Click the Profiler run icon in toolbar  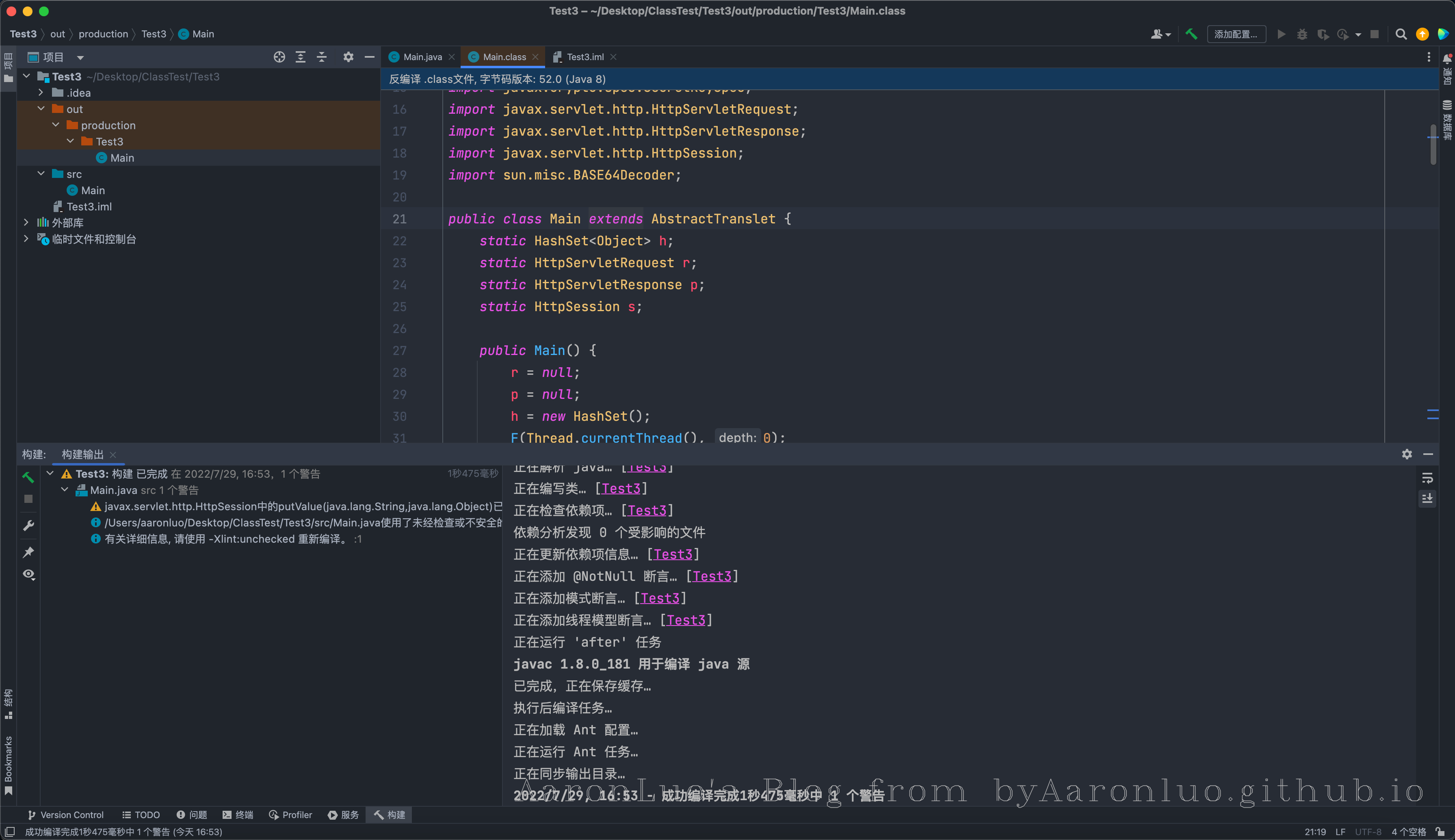coord(1343,34)
